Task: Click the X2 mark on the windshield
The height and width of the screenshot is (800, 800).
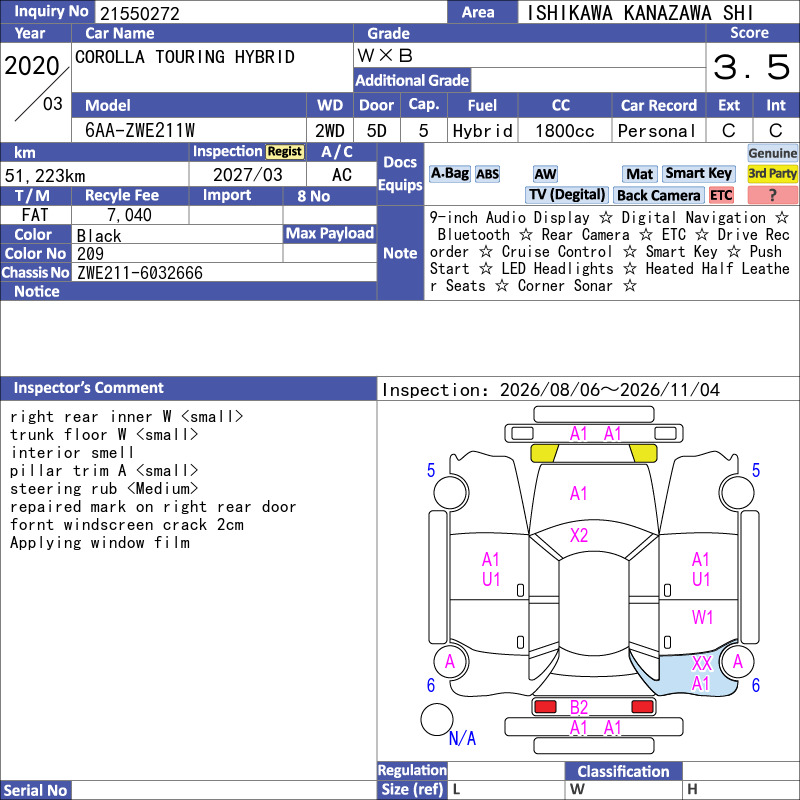Action: click(579, 535)
